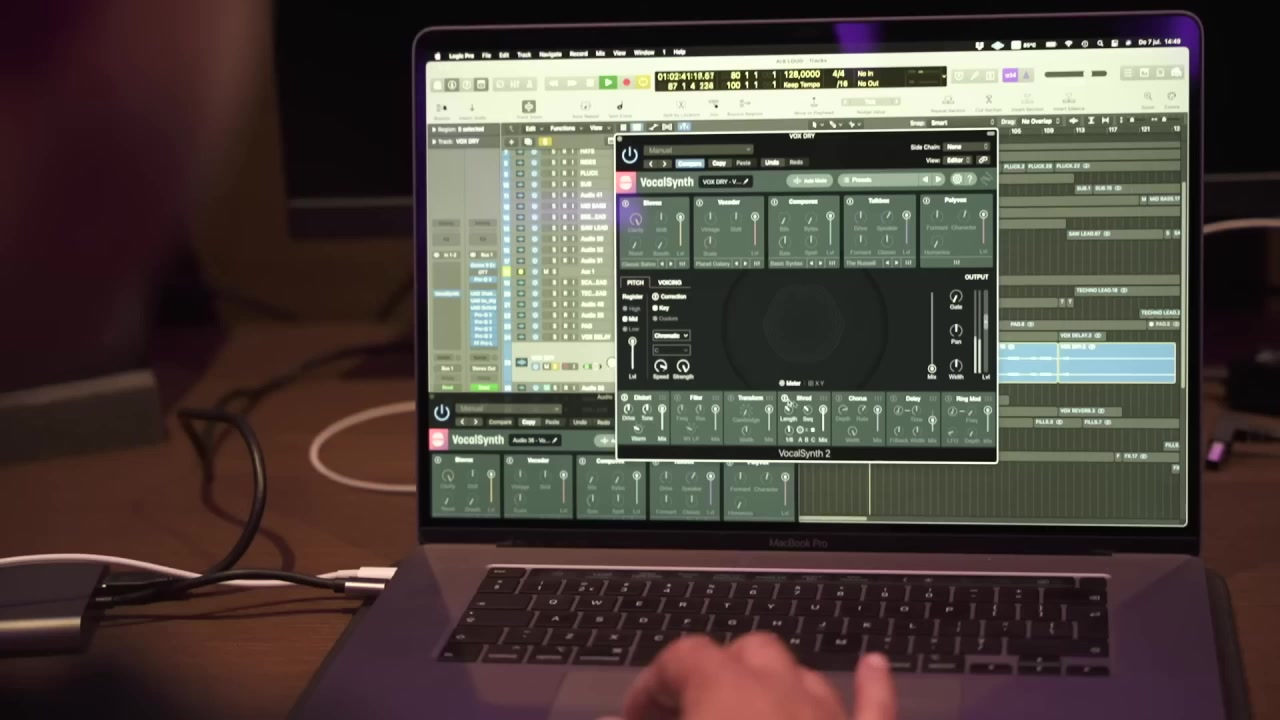The width and height of the screenshot is (1280, 720).
Task: Click the Compare button
Action: click(x=690, y=163)
